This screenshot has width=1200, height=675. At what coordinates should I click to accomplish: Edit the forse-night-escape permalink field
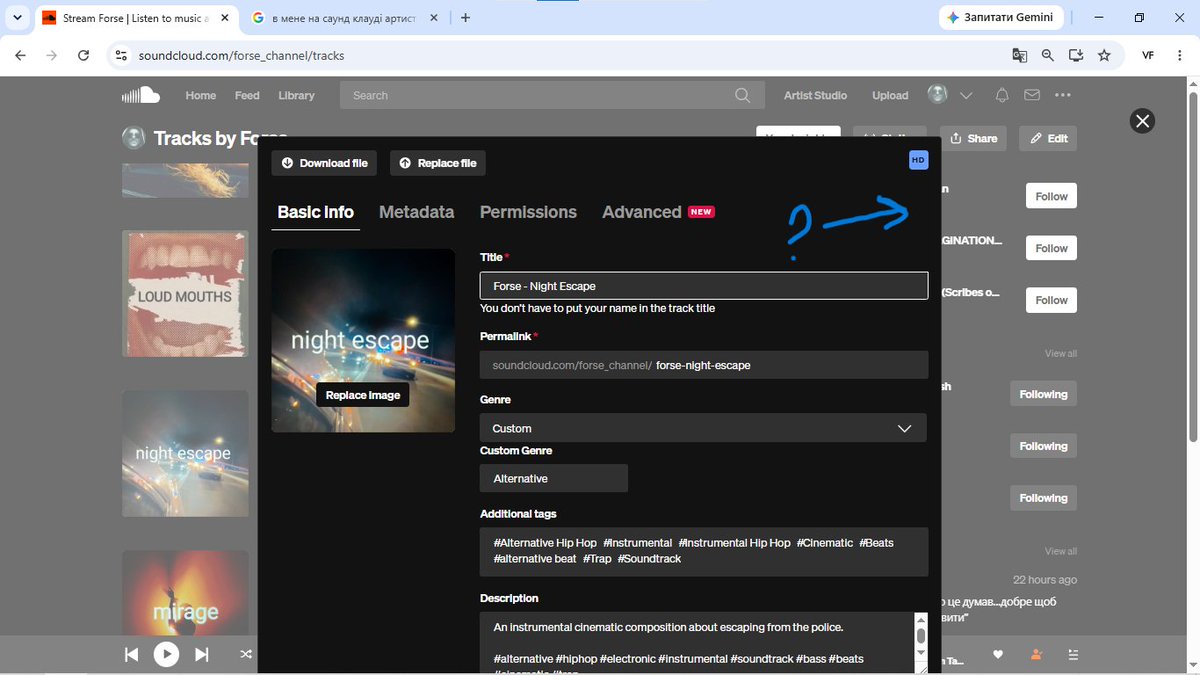(x=704, y=365)
